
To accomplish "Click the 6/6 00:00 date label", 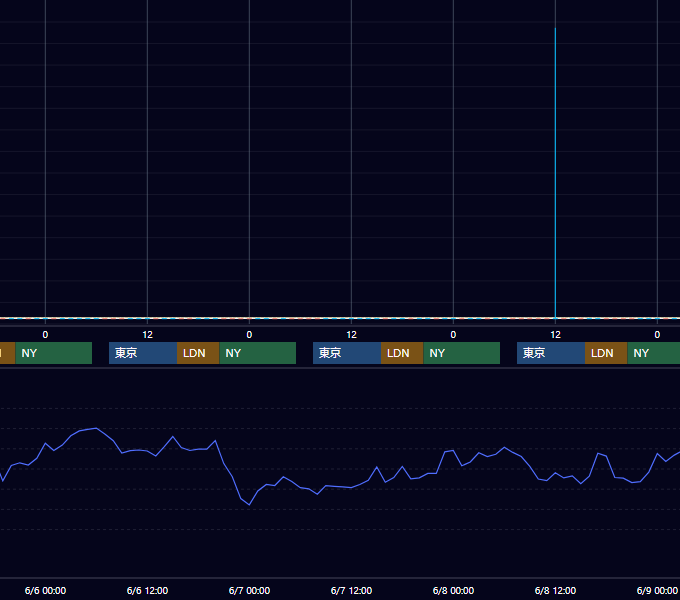I will tap(46, 590).
